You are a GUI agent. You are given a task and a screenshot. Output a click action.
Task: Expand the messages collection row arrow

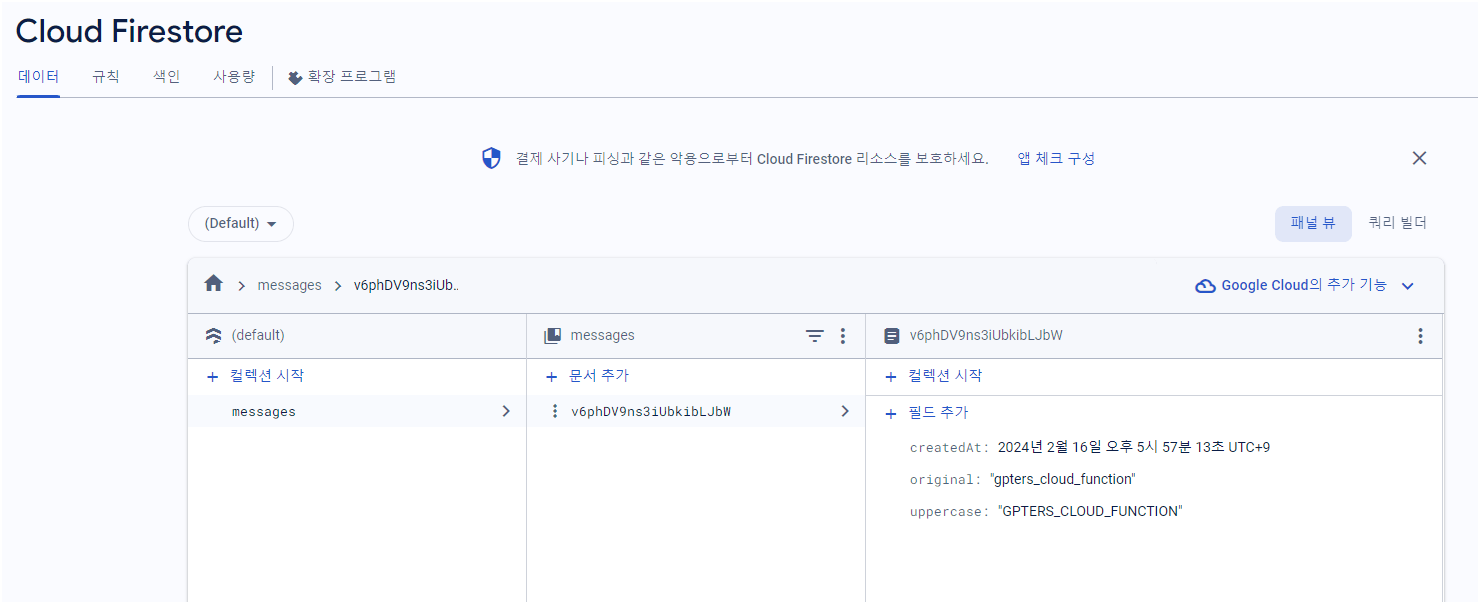pos(506,411)
